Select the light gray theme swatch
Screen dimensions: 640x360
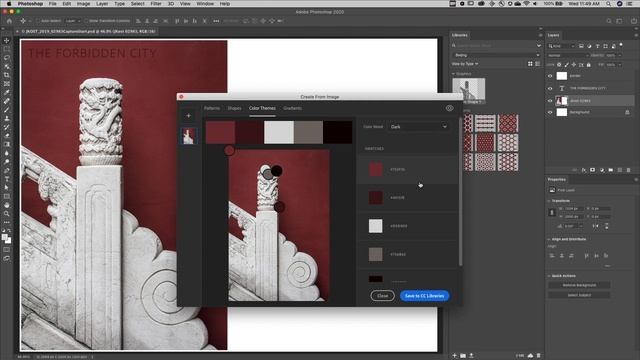(279, 132)
